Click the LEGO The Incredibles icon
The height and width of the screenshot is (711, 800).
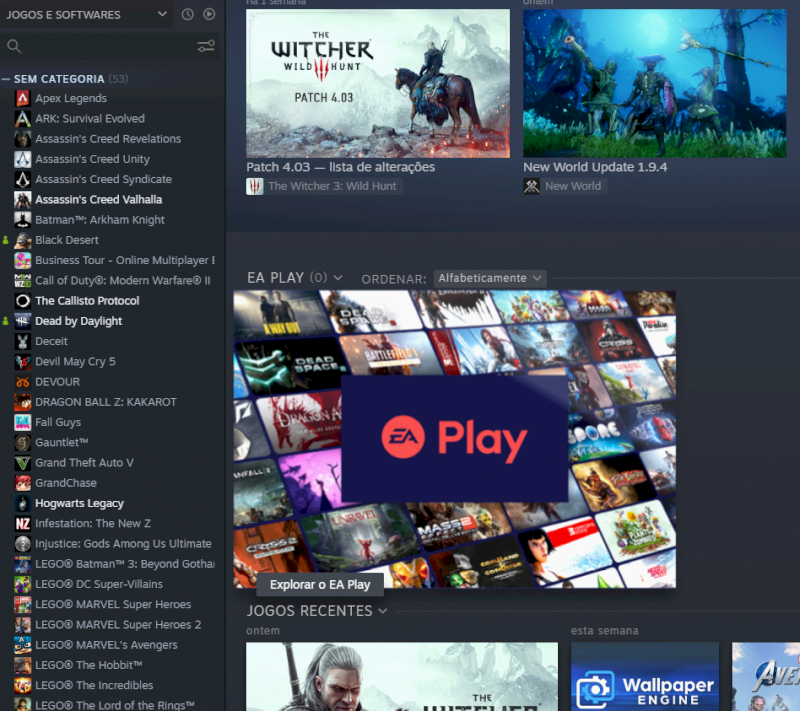[22, 685]
